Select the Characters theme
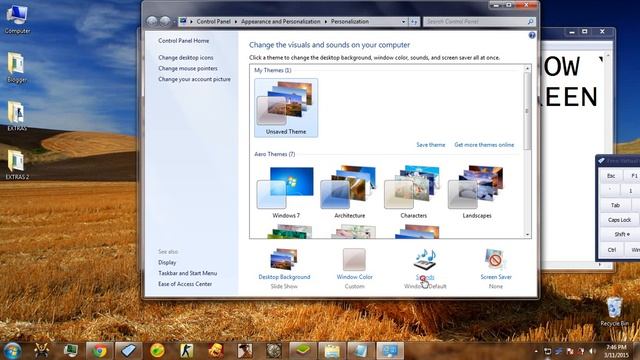Screen dimensions: 640x360 click(413, 192)
